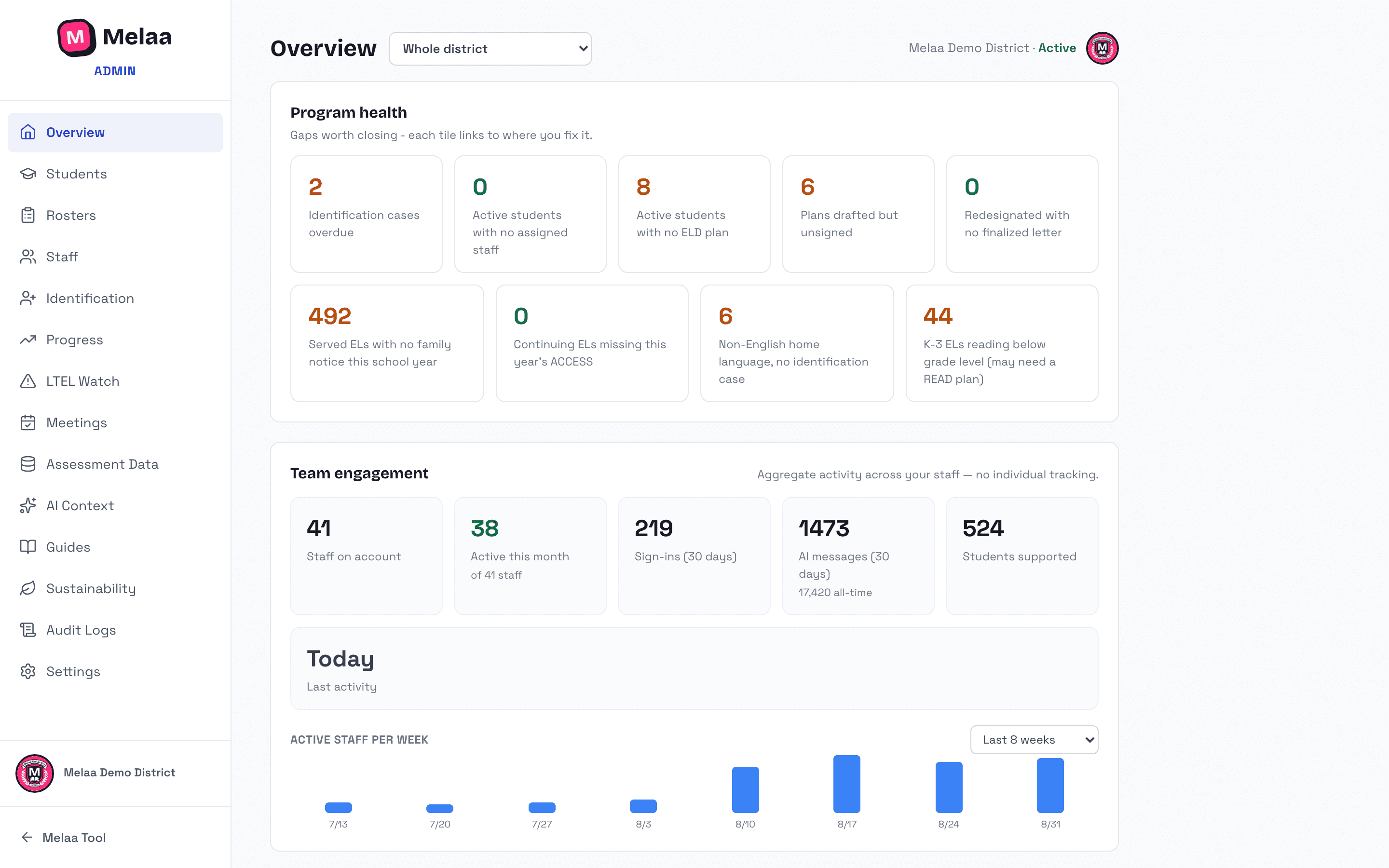Screen dimensions: 1389x868
Task: Click the AI Context sparkle icon
Action: click(27, 506)
